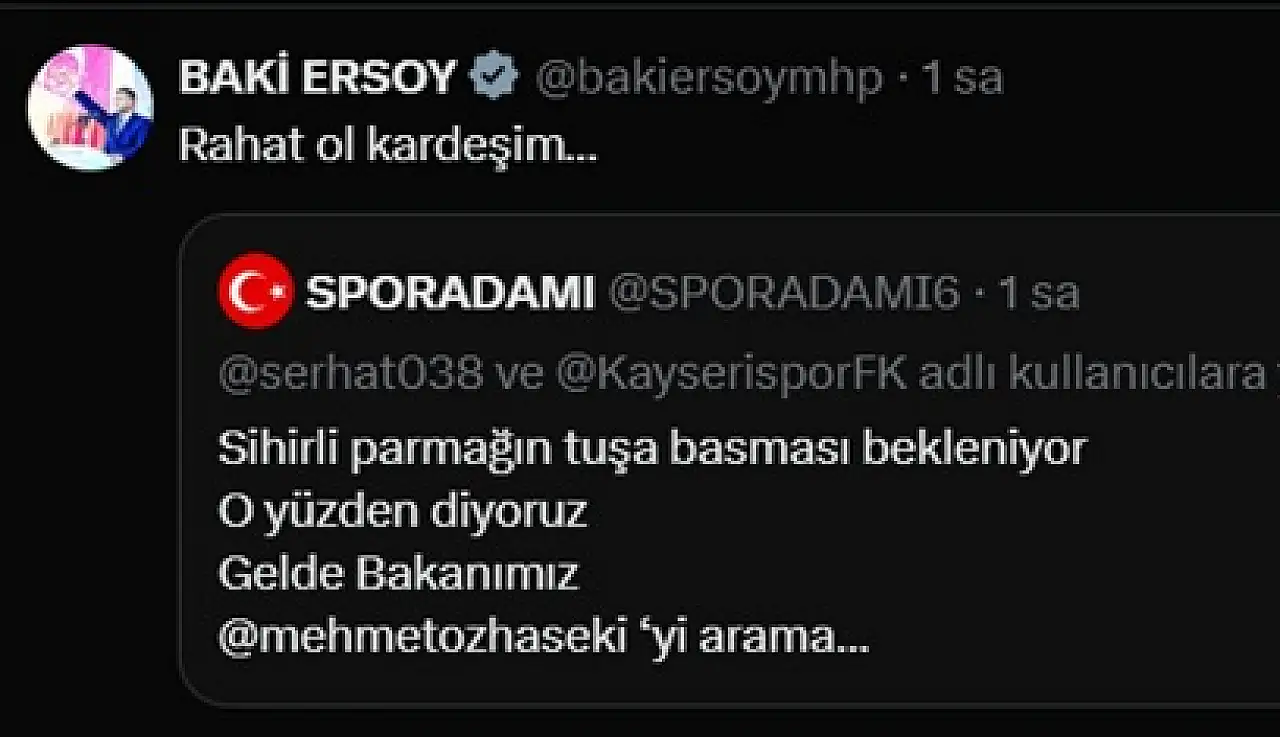The image size is (1280, 737).
Task: Open the @bakiersoymhp handle
Action: [710, 79]
